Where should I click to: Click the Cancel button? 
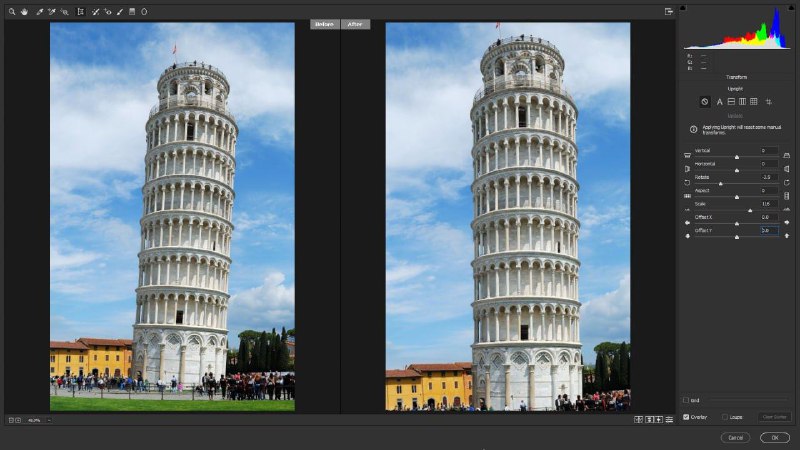pyautogui.click(x=735, y=438)
